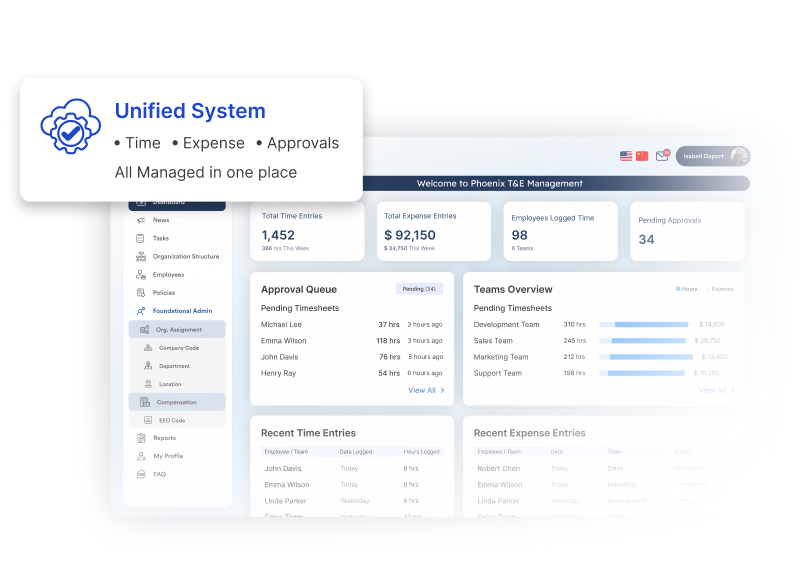Open the Isabell Deport user menu
Viewport: 811px width, 561px height.
pyautogui.click(x=713, y=156)
